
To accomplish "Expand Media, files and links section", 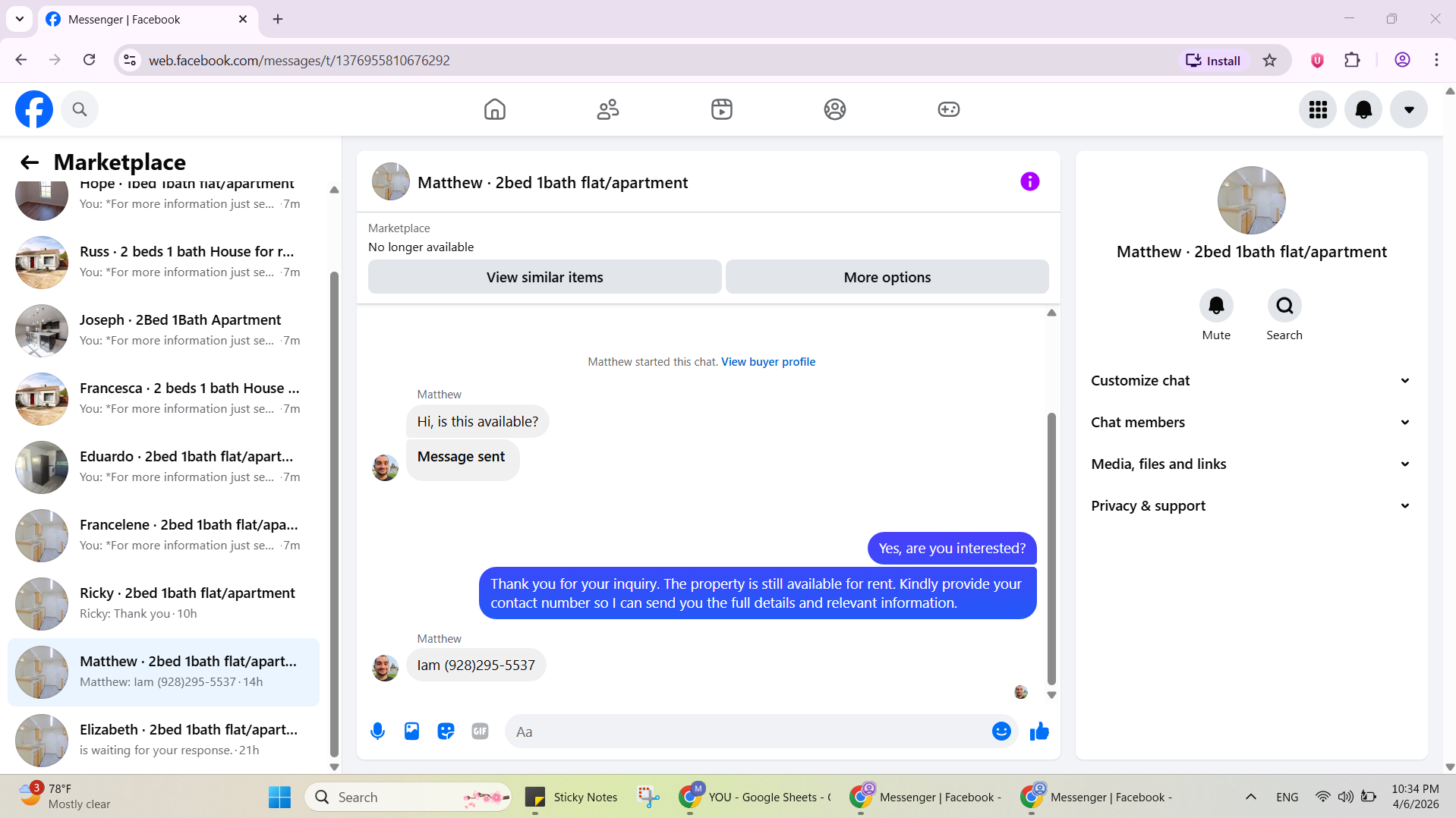I will coord(1251,464).
